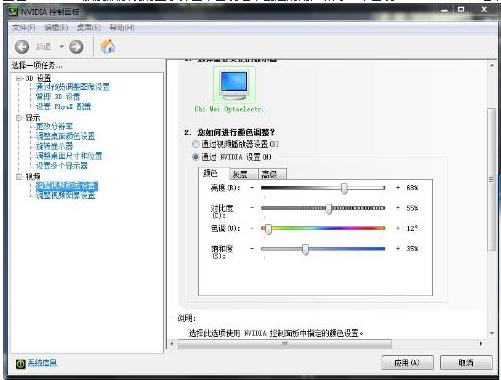
Task: Open 旋转显示器 in the task tree
Action: [x=54, y=146]
